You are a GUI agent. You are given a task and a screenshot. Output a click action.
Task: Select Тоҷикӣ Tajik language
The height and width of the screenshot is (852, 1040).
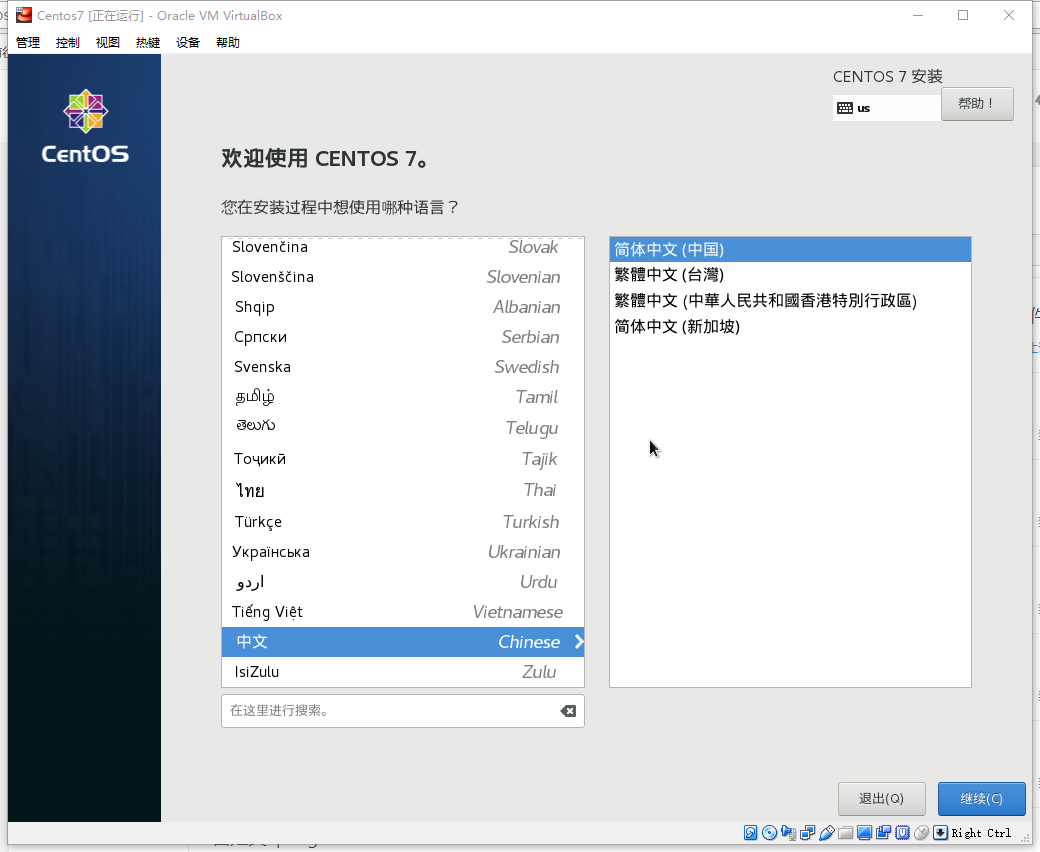click(403, 459)
